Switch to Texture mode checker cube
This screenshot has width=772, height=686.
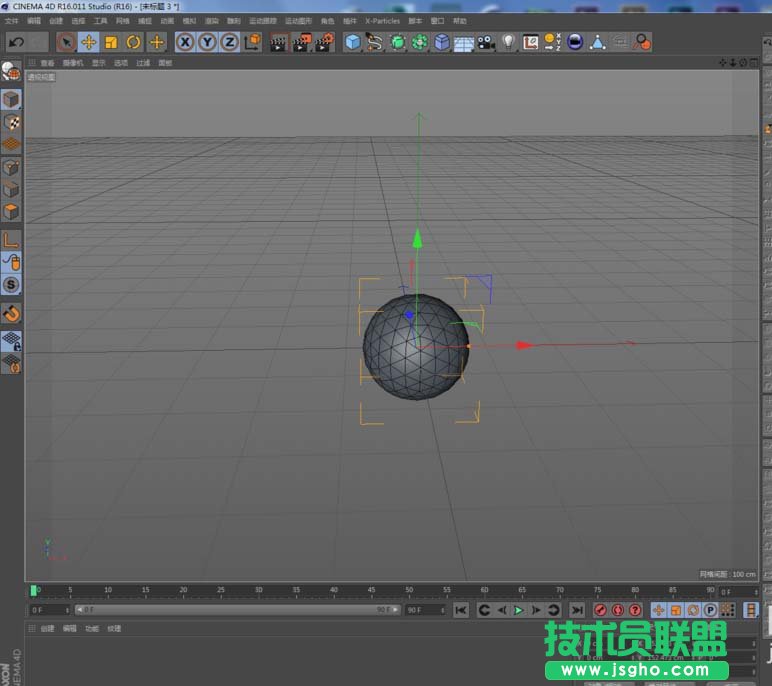tap(11, 122)
